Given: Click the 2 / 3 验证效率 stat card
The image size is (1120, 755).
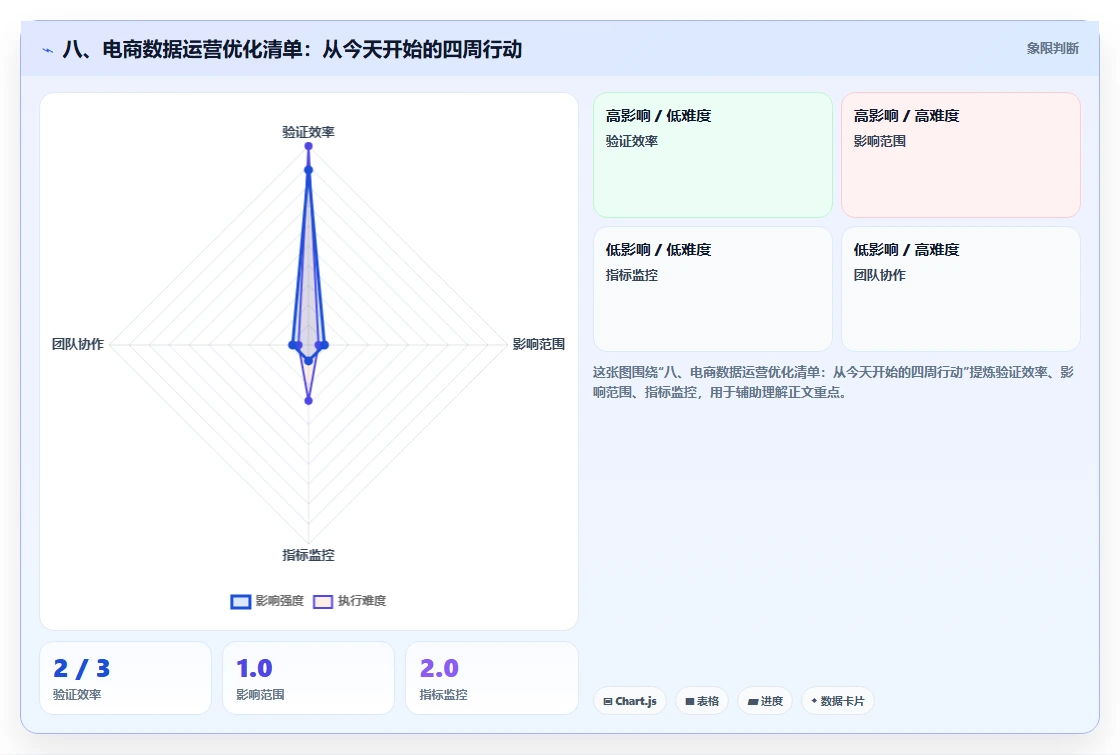Looking at the screenshot, I should pos(126,678).
